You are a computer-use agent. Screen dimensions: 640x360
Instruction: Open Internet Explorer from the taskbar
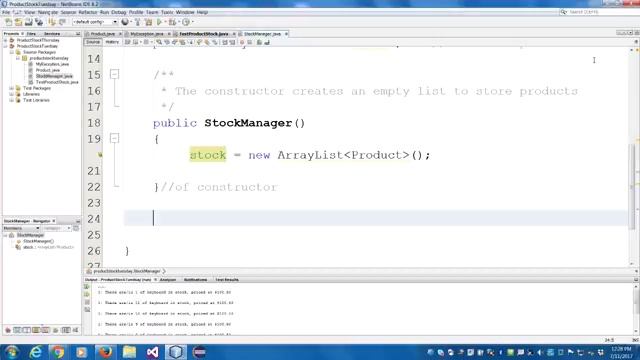(35, 352)
